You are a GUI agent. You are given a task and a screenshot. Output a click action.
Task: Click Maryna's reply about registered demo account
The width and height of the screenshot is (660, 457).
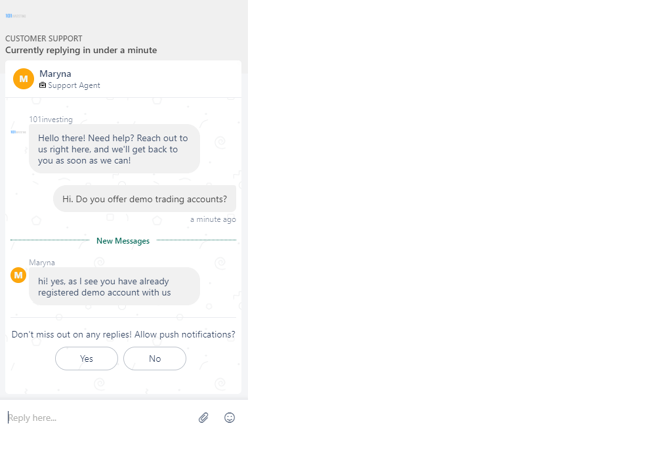(114, 287)
